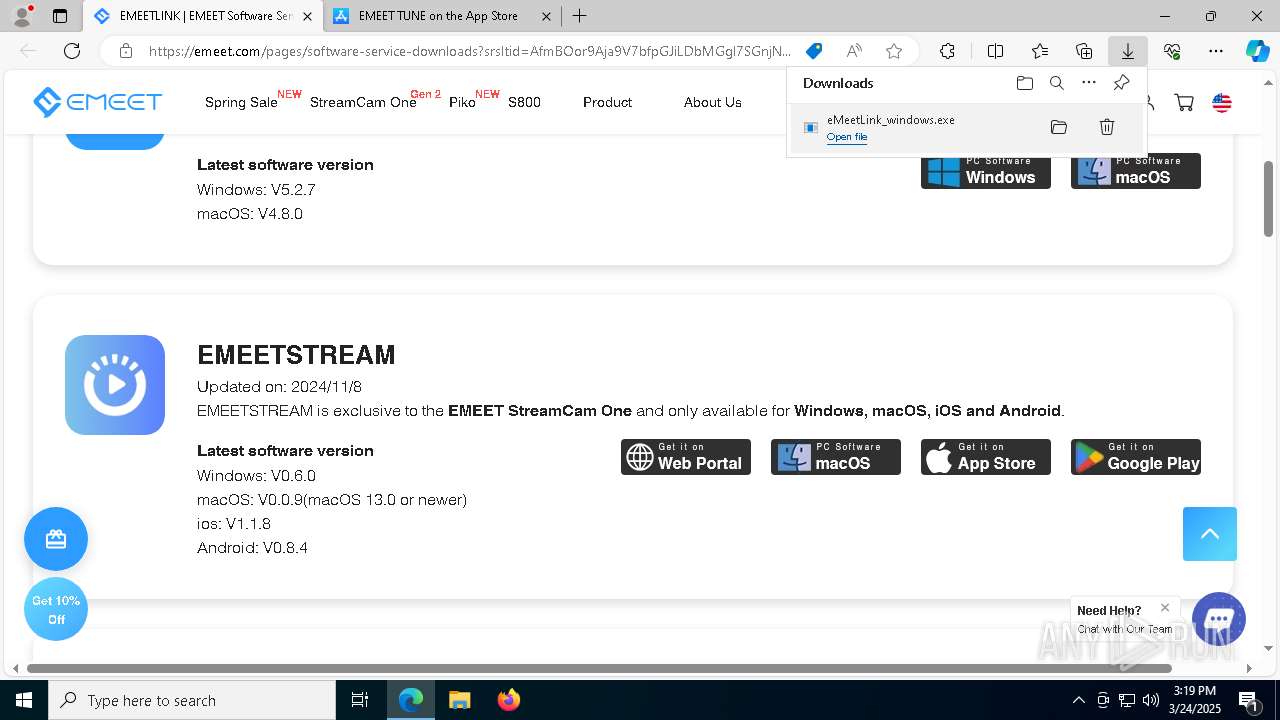Open the Piko menu item

coord(462,102)
